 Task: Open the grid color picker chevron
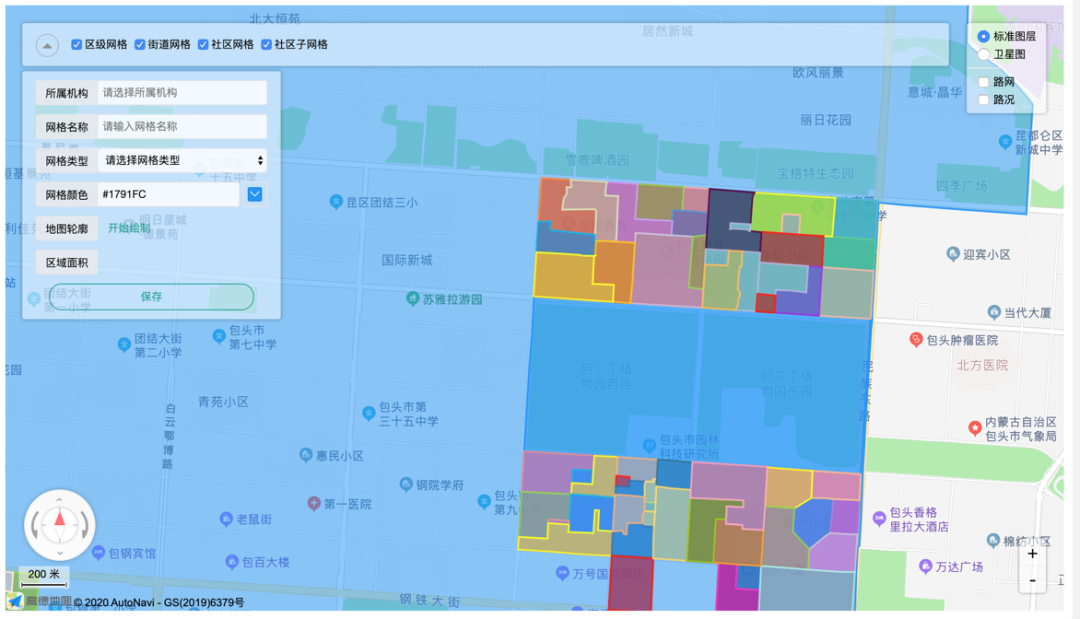[x=254, y=194]
